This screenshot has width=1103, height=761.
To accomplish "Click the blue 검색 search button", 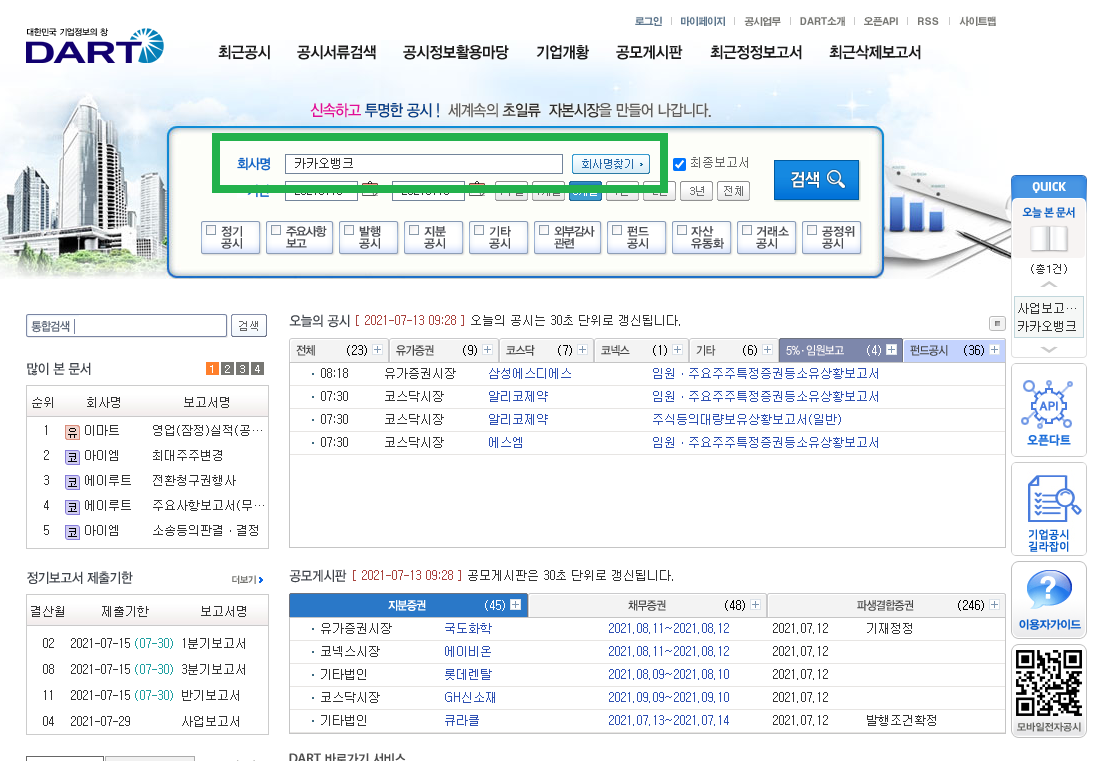I will tap(816, 179).
